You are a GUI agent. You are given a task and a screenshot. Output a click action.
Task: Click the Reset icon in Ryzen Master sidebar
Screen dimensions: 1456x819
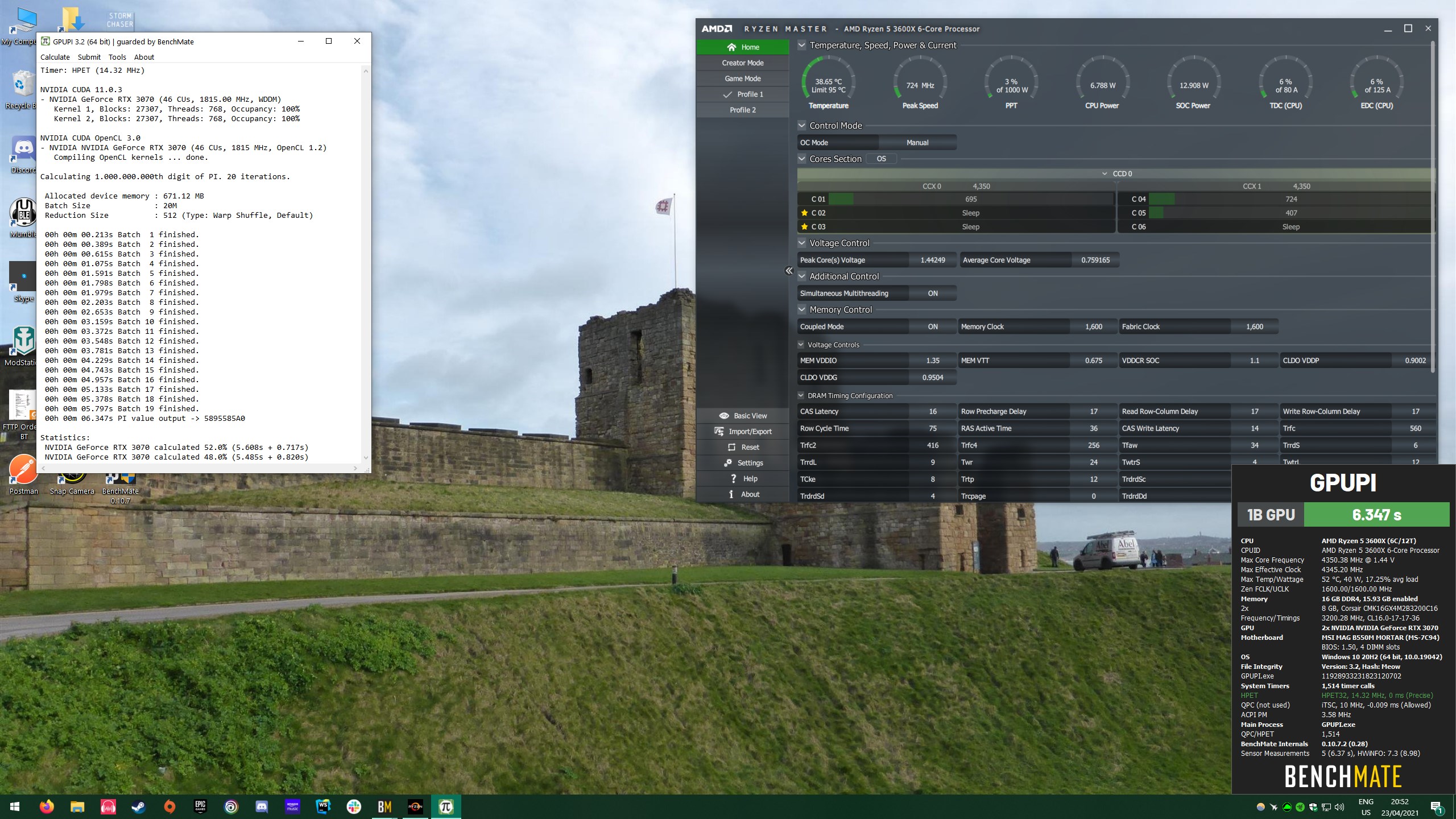click(x=732, y=448)
